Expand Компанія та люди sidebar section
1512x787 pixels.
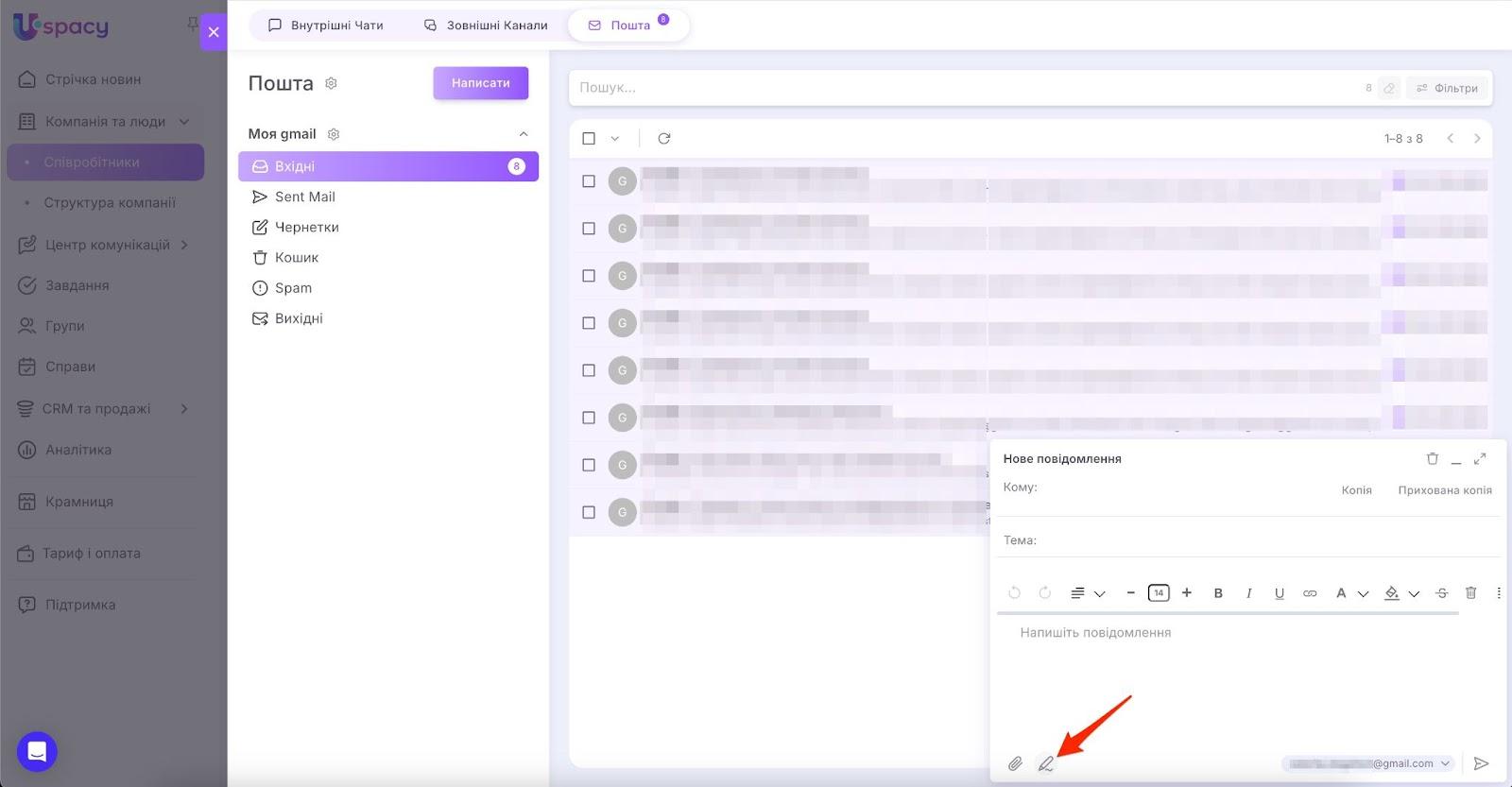pyautogui.click(x=184, y=122)
